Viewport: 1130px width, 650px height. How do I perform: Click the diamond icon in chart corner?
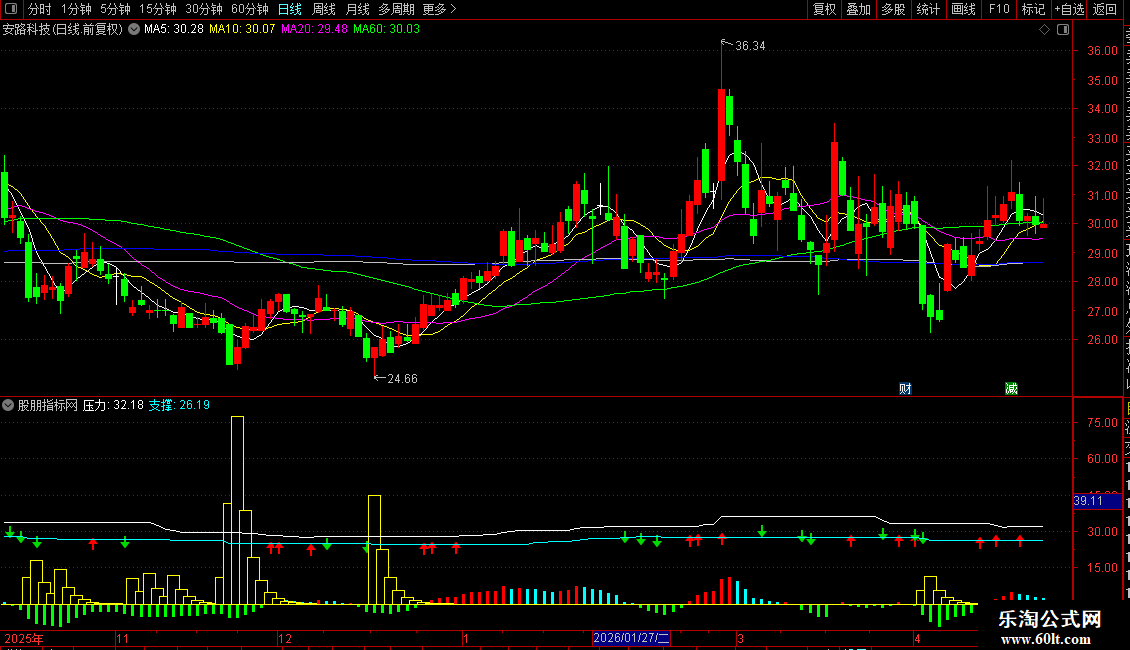point(1044,30)
